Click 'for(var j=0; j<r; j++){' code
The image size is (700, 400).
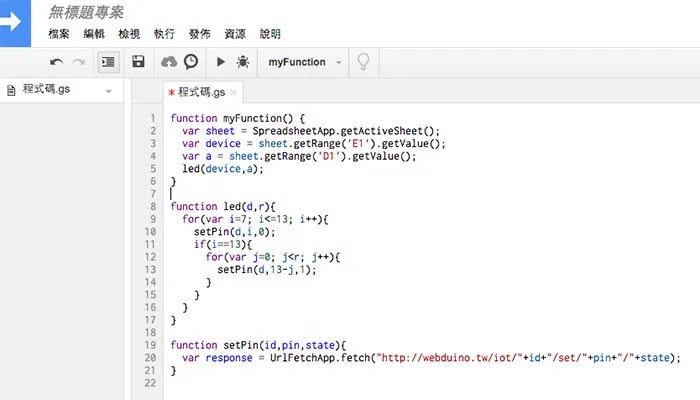coord(273,257)
